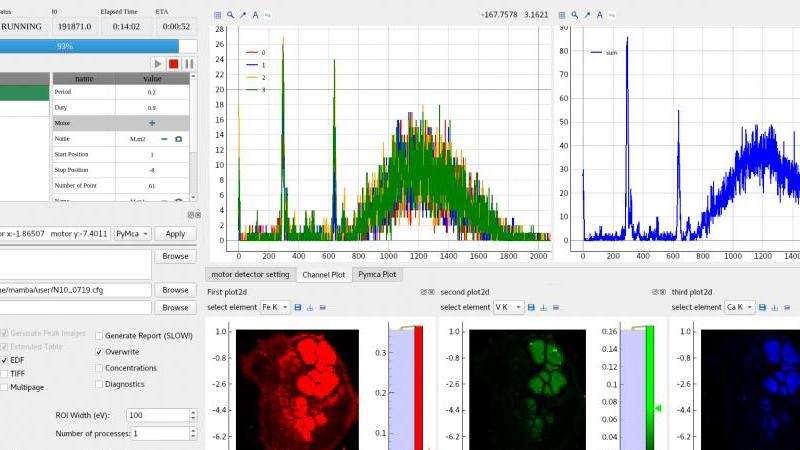
Task: Increase Number of processes with up arrow
Action: click(x=193, y=430)
